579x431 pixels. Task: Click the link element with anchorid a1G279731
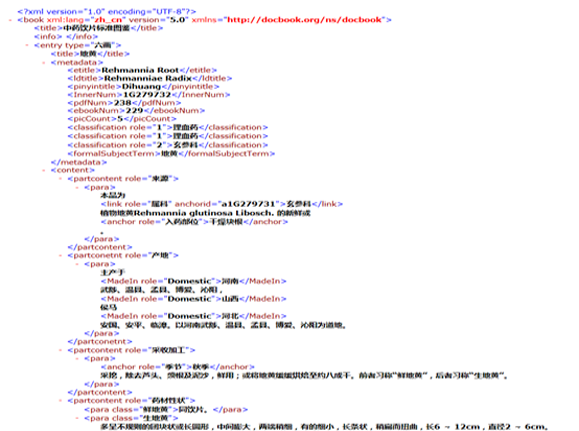pos(222,204)
